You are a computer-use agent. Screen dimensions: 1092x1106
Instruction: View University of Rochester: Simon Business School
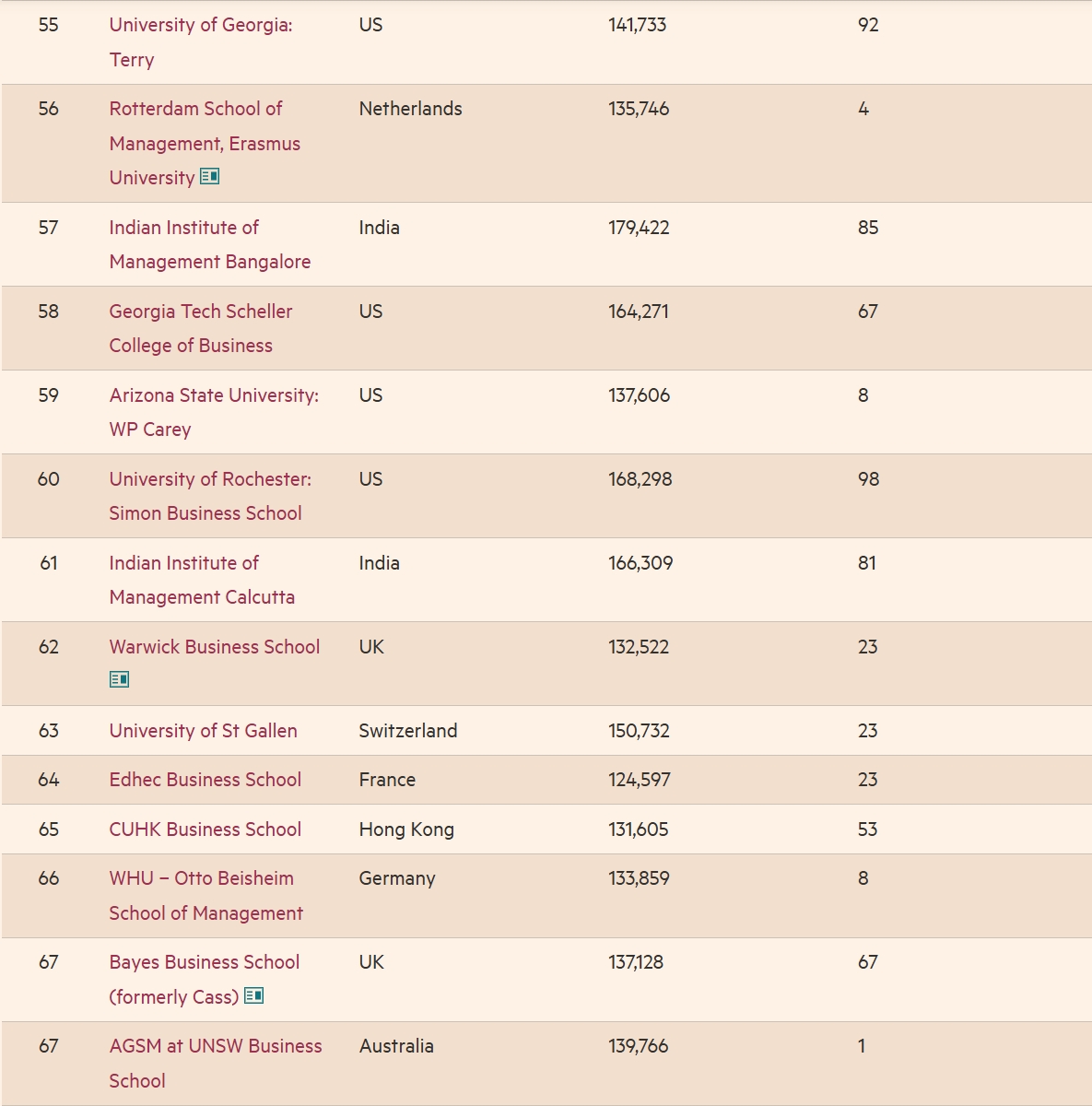(210, 496)
